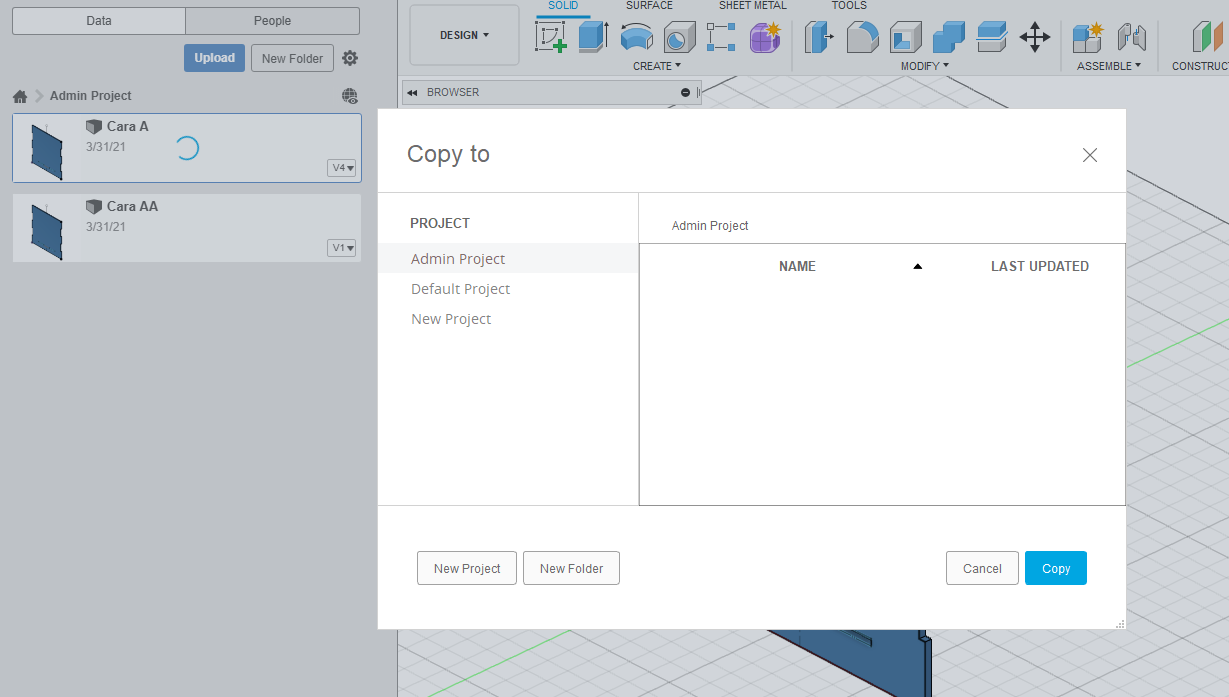1229x697 pixels.
Task: Switch to the People tab
Action: tap(273, 21)
